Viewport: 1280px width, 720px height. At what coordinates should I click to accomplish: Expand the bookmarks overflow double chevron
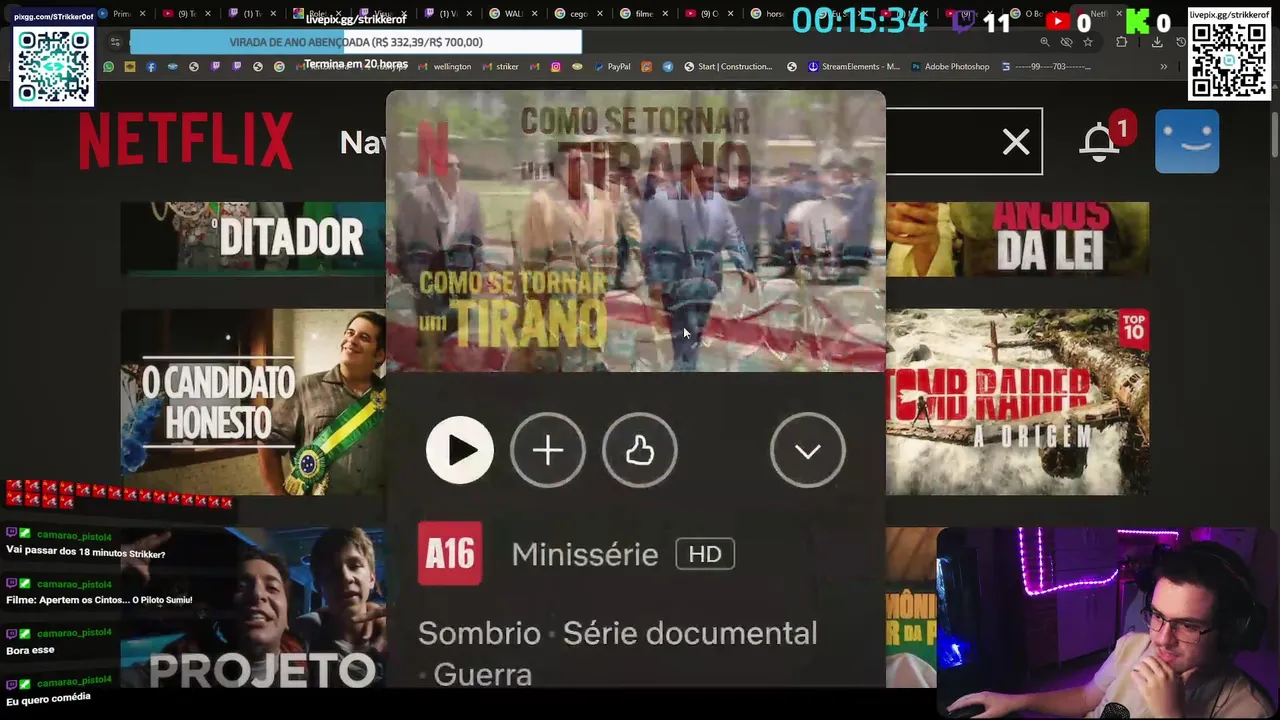[1163, 66]
